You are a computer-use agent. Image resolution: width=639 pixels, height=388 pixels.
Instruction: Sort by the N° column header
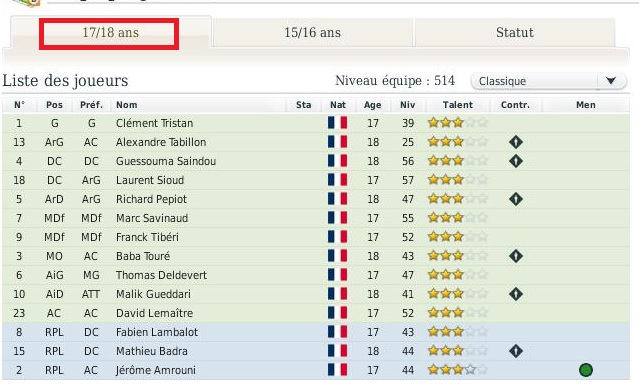19,105
